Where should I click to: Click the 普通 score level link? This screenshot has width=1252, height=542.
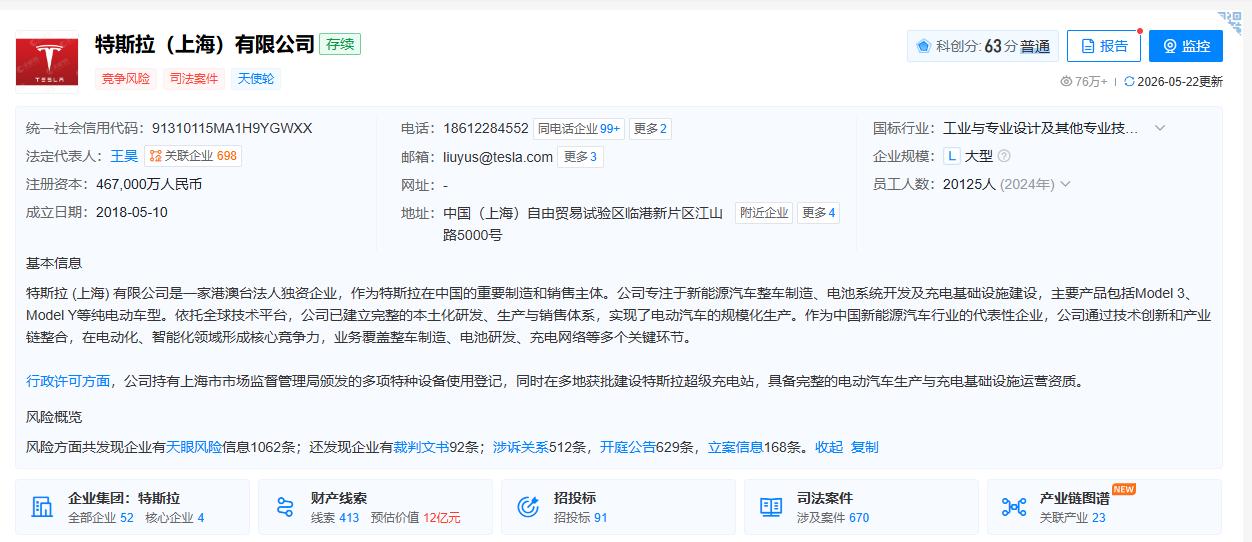tap(1035, 46)
